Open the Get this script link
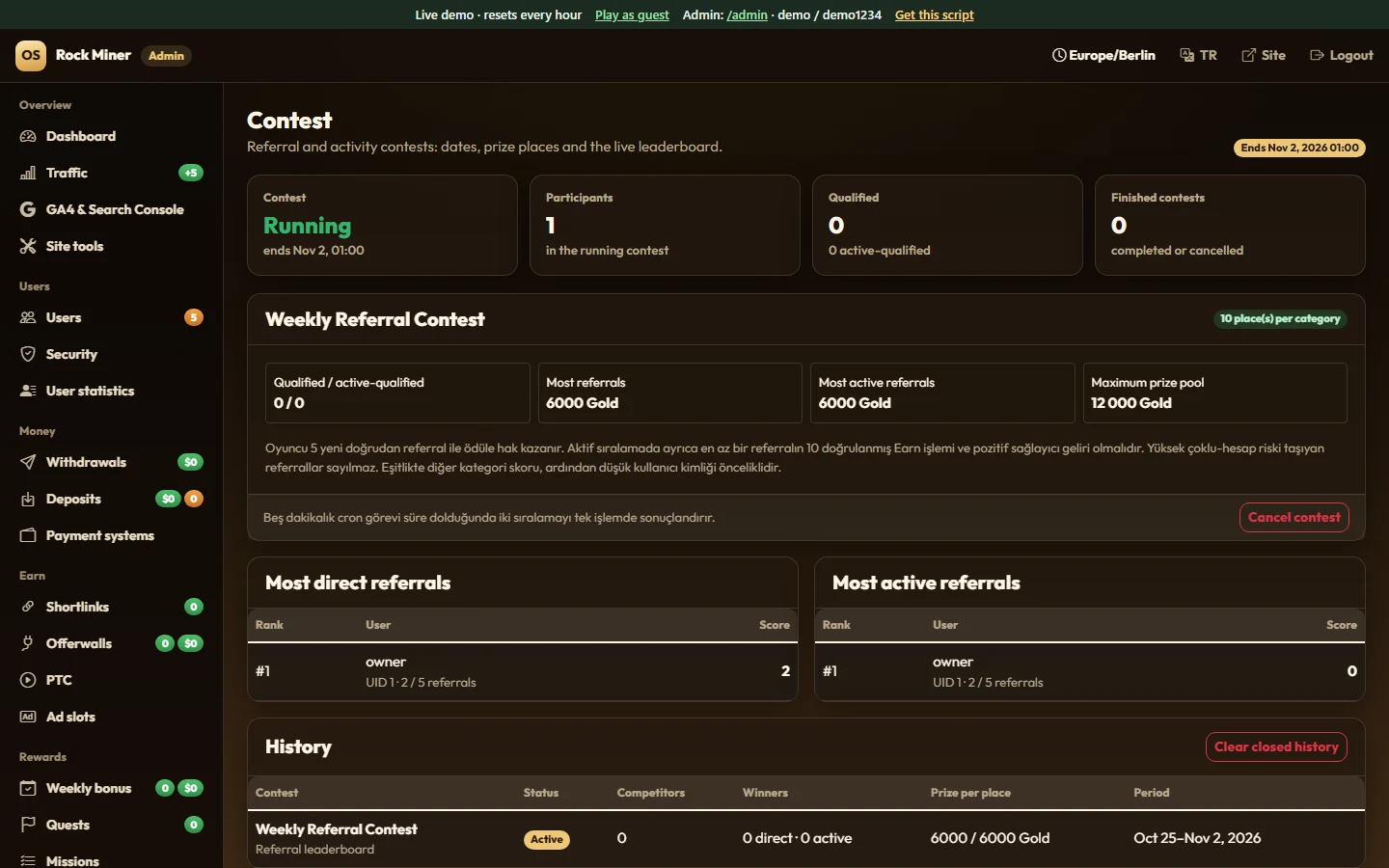Image resolution: width=1389 pixels, height=868 pixels. (935, 14)
